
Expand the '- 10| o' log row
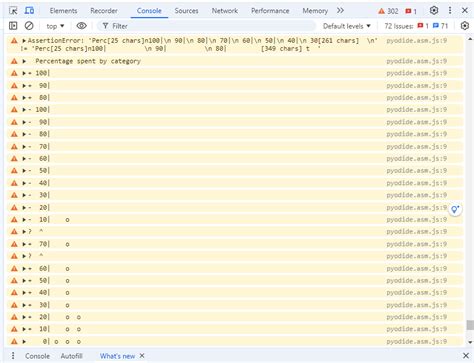pos(24,220)
